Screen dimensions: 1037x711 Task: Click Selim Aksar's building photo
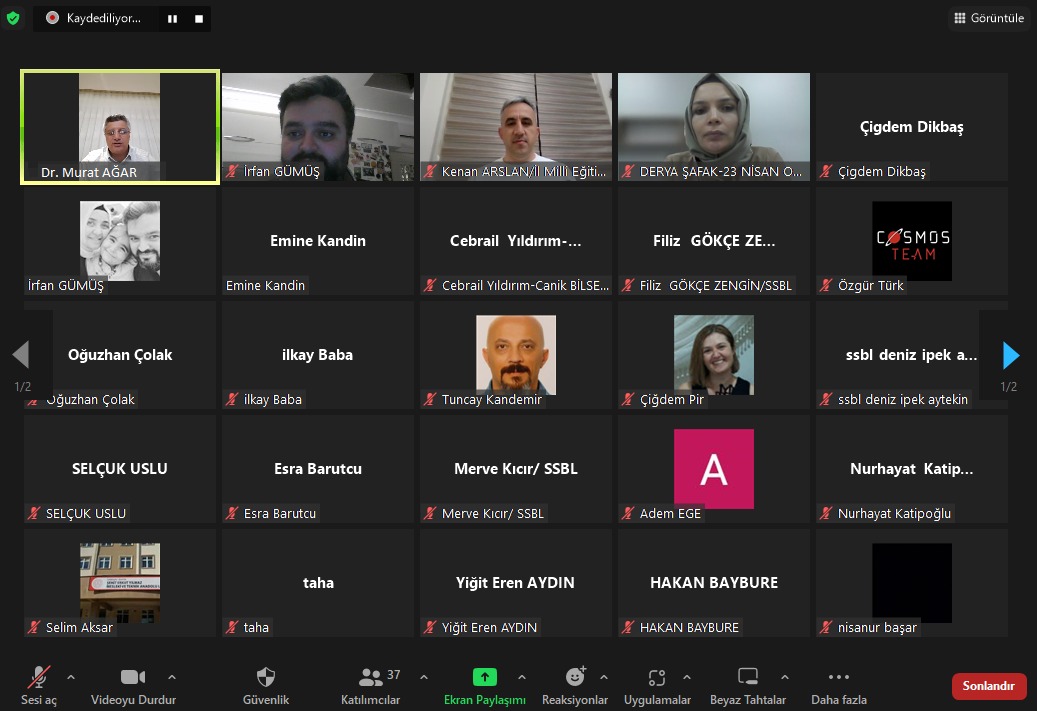(120, 583)
